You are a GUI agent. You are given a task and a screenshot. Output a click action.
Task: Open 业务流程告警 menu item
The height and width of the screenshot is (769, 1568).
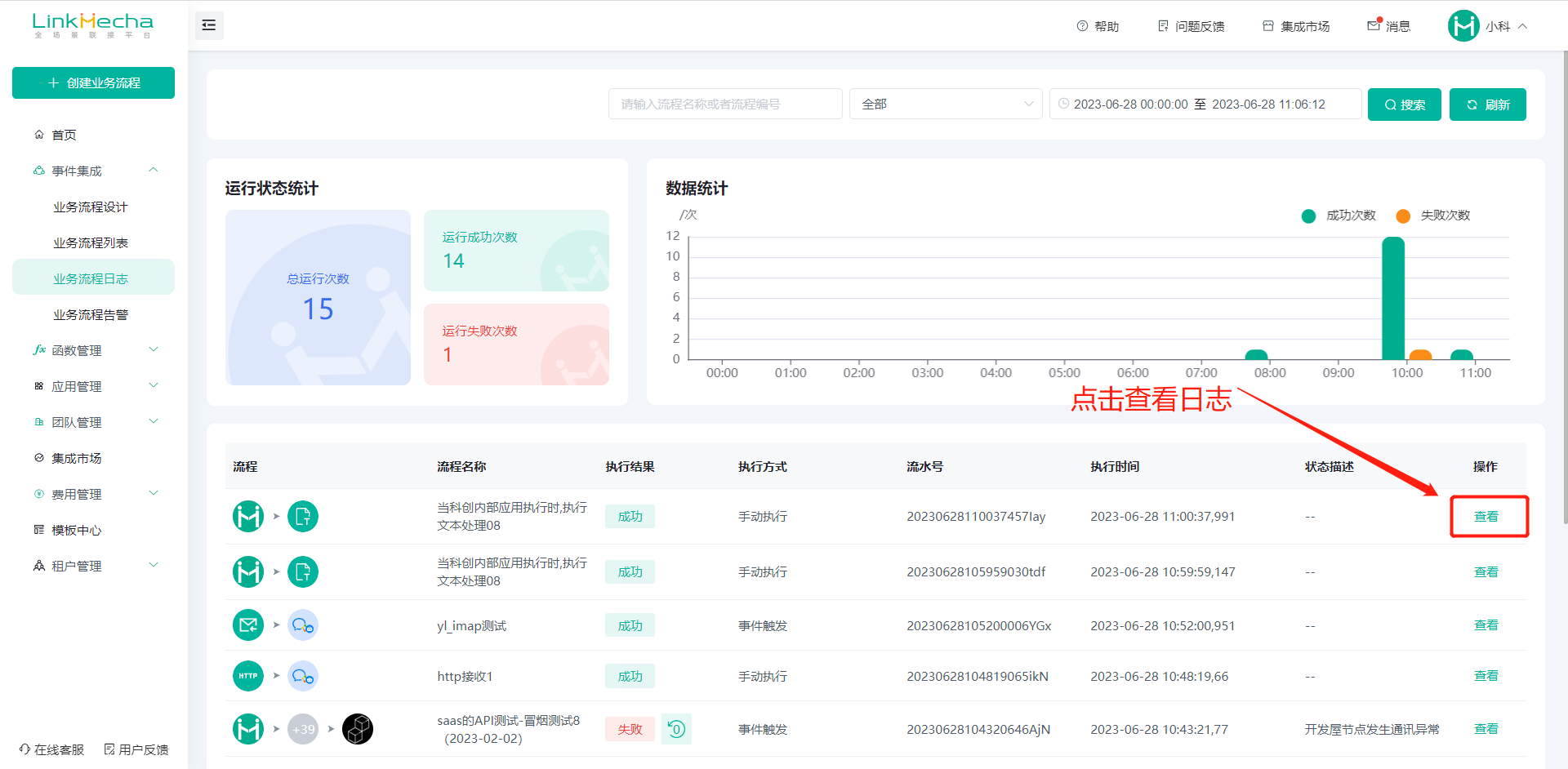coord(90,314)
